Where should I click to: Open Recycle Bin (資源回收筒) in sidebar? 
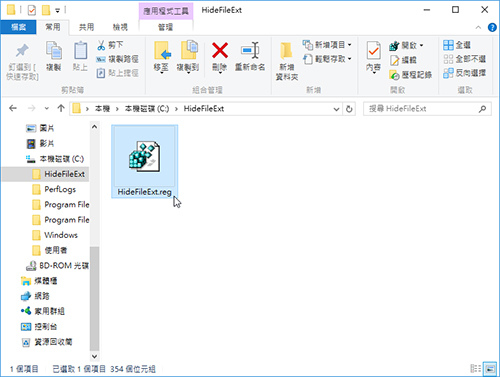[47, 342]
